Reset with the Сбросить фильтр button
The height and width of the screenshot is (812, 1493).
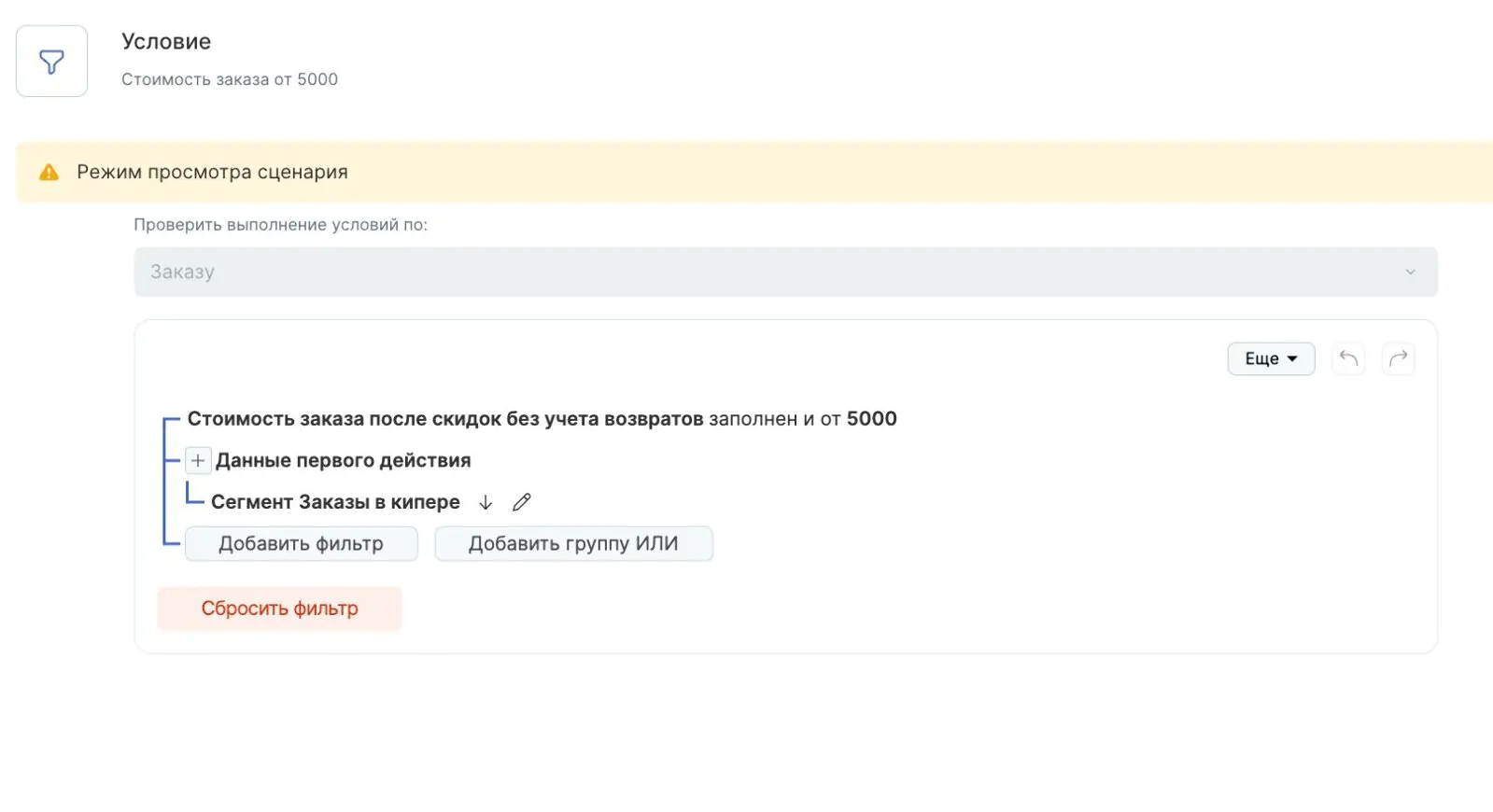(279, 609)
